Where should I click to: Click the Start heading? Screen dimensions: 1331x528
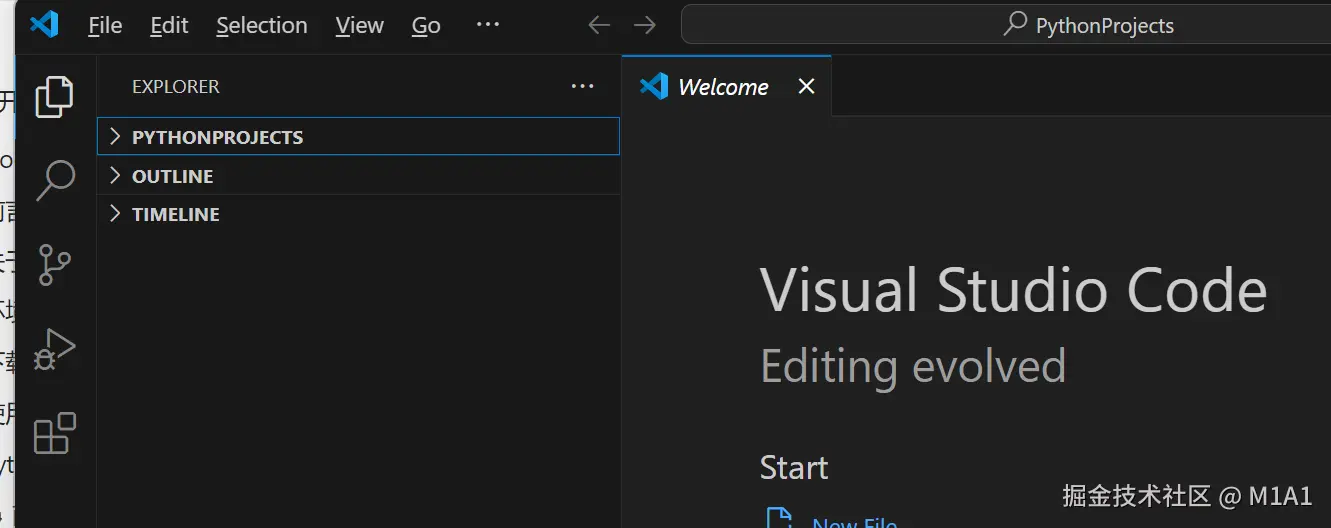[794, 468]
